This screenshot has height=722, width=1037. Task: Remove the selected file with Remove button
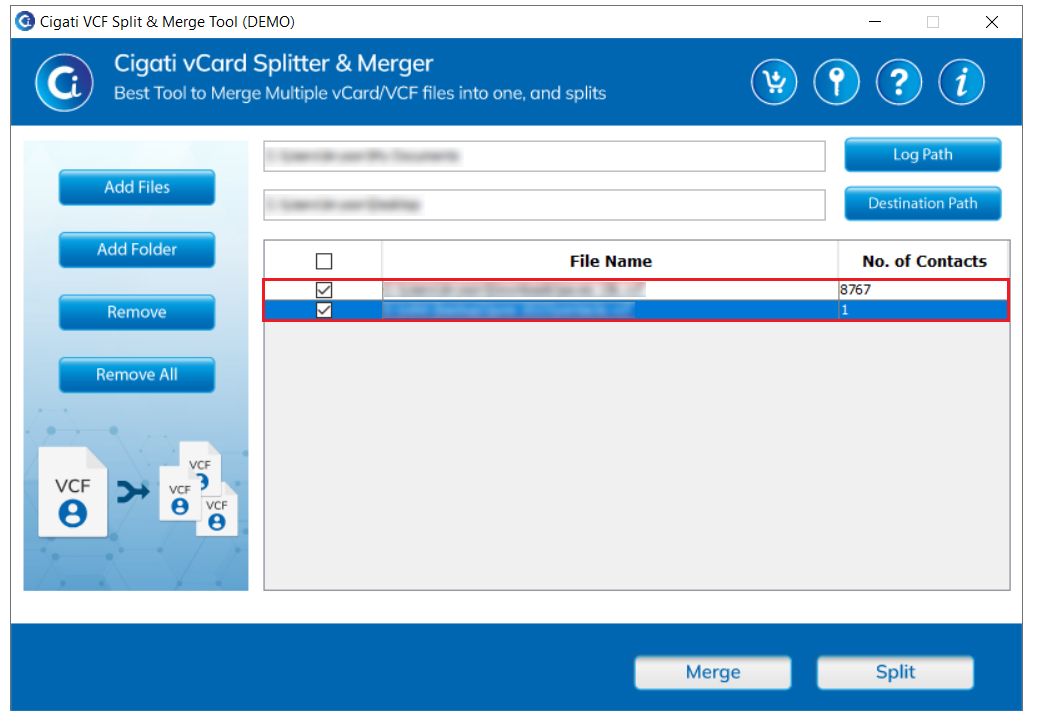pos(137,312)
